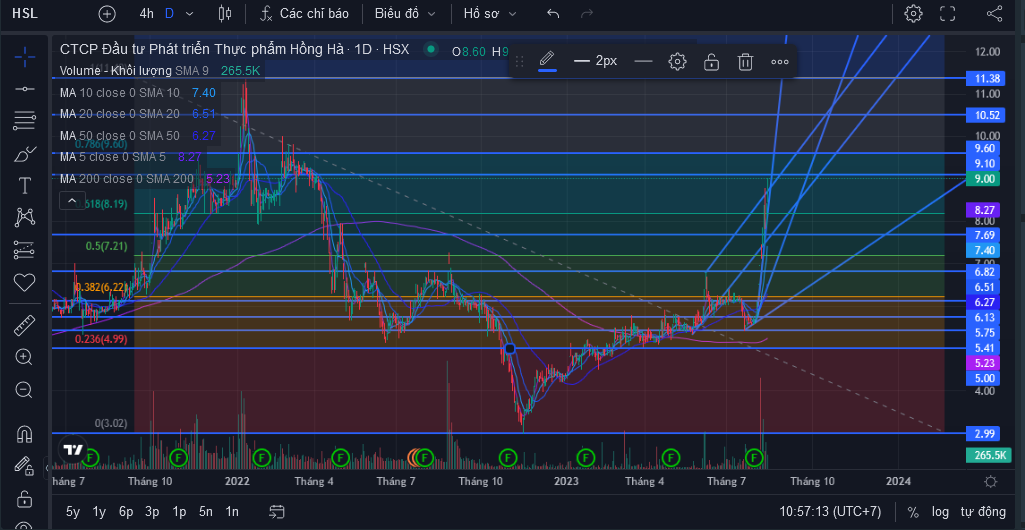Open the time axis settings gear
The image size is (1025, 530).
tap(990, 482)
